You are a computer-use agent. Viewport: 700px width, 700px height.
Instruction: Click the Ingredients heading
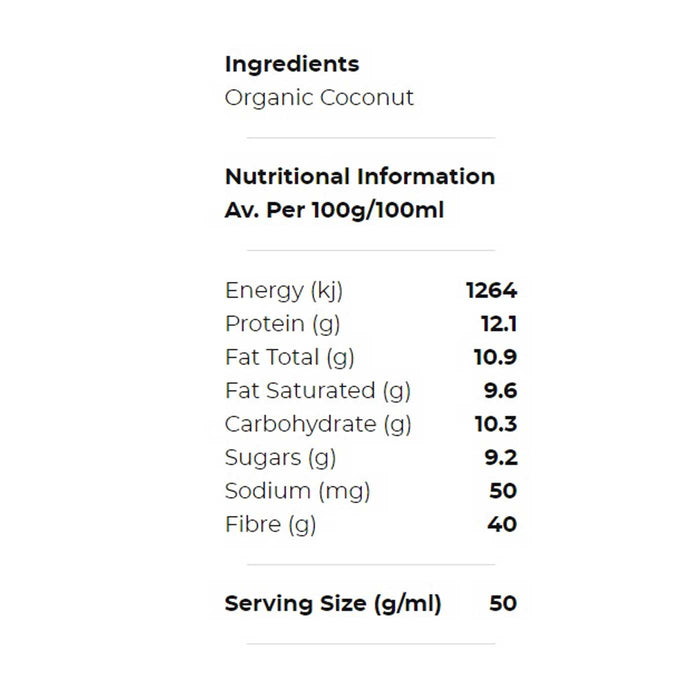point(292,64)
